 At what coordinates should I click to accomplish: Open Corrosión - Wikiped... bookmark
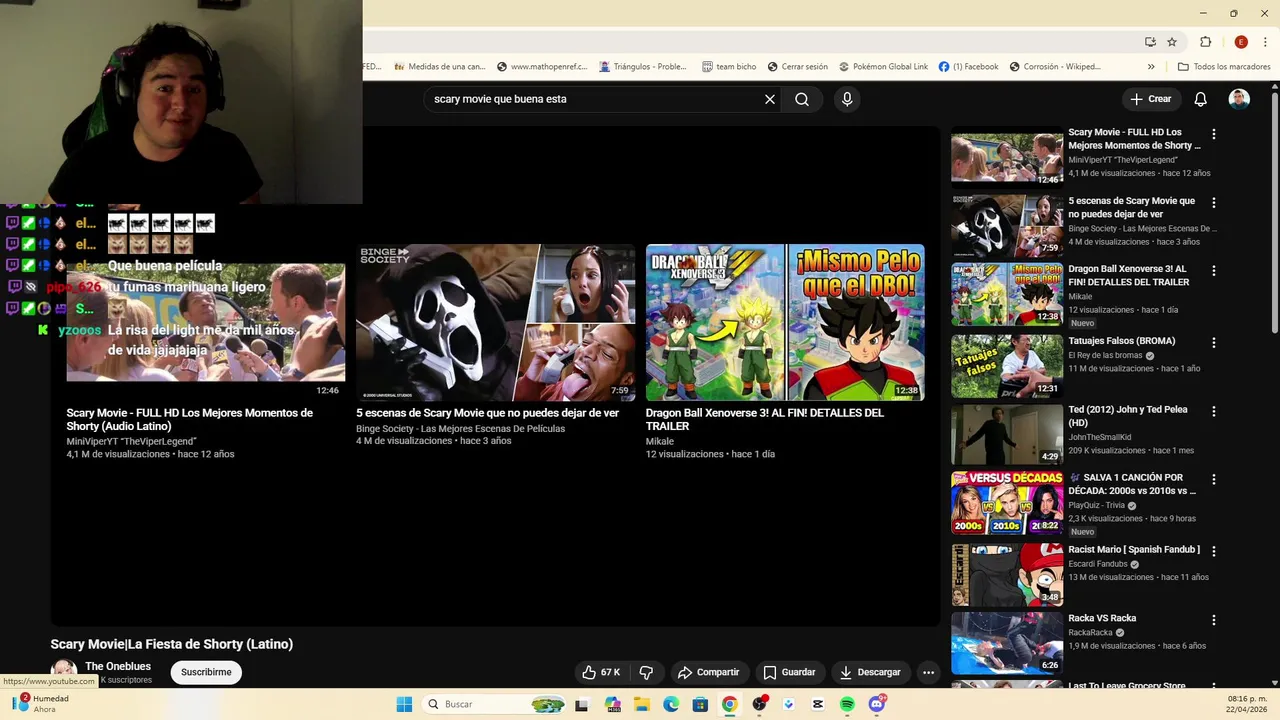tap(1055, 67)
